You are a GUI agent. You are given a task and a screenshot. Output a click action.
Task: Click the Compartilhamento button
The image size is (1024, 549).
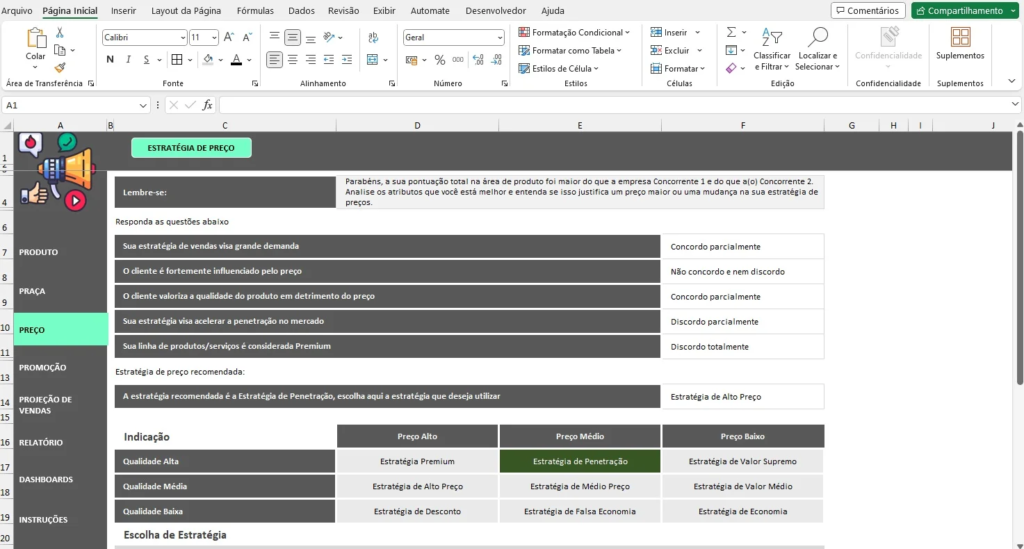tap(963, 10)
